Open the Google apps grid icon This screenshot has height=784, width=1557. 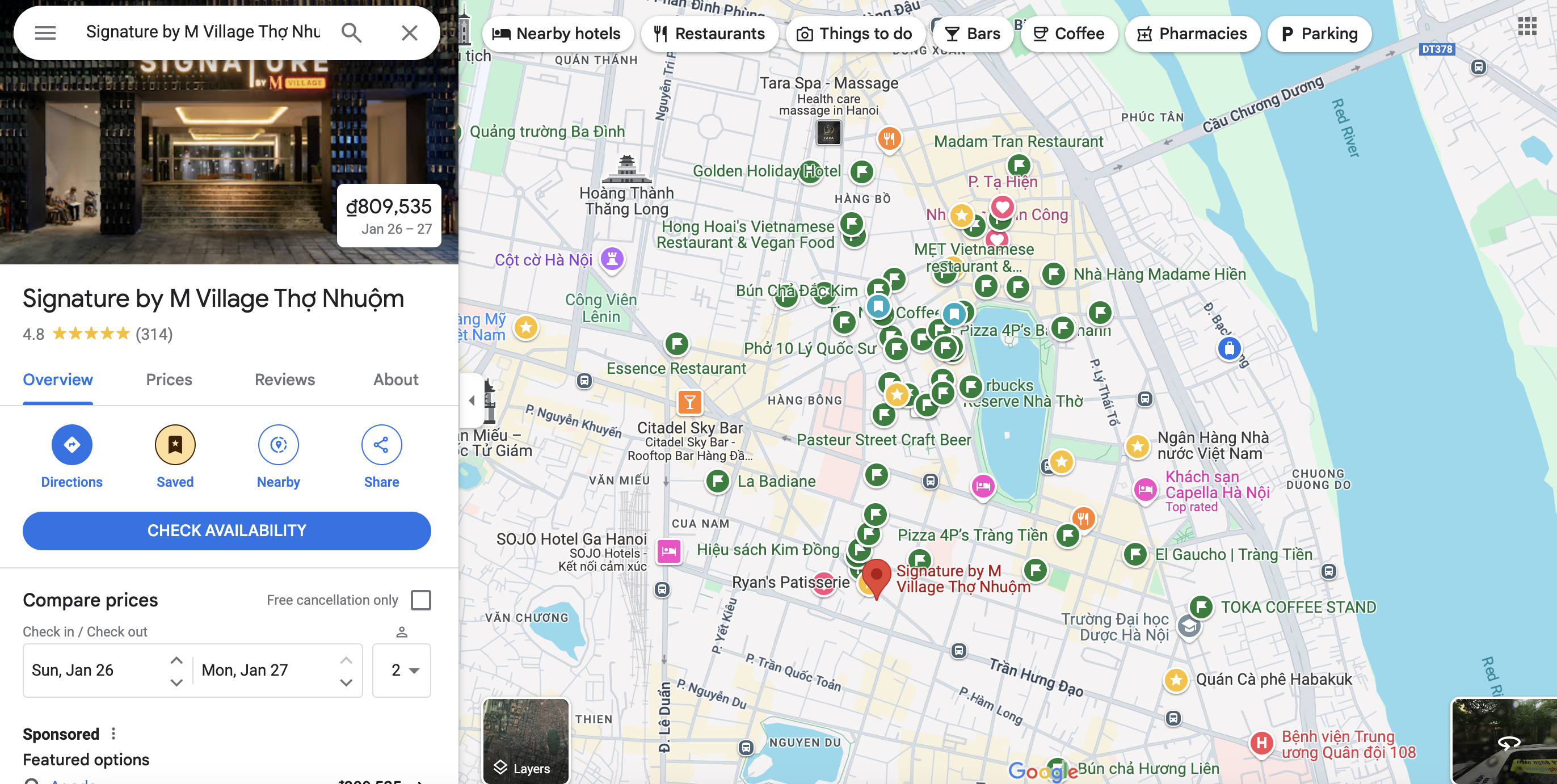[x=1527, y=26]
